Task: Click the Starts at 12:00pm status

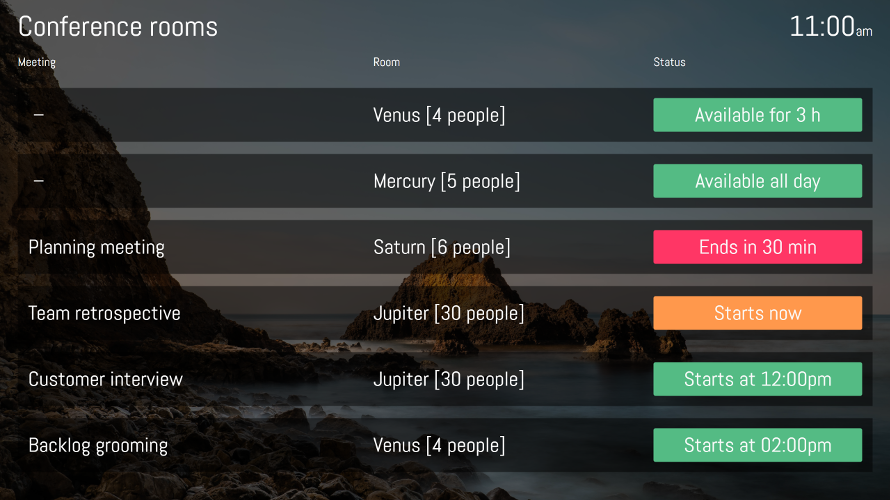Action: point(757,379)
